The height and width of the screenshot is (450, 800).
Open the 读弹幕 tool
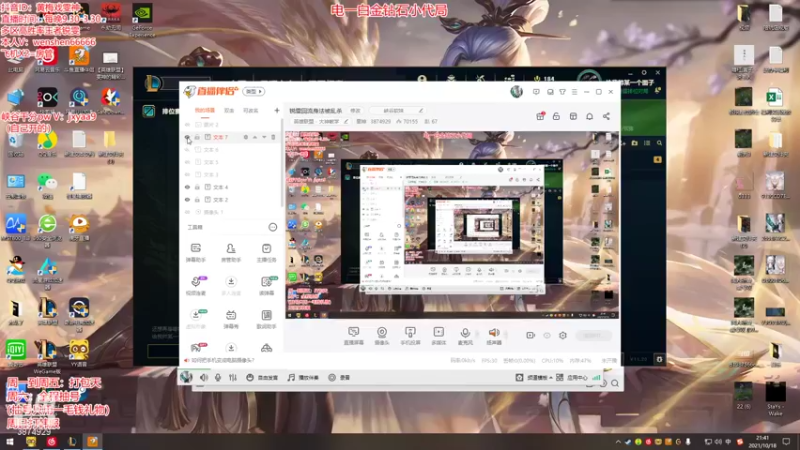266,286
